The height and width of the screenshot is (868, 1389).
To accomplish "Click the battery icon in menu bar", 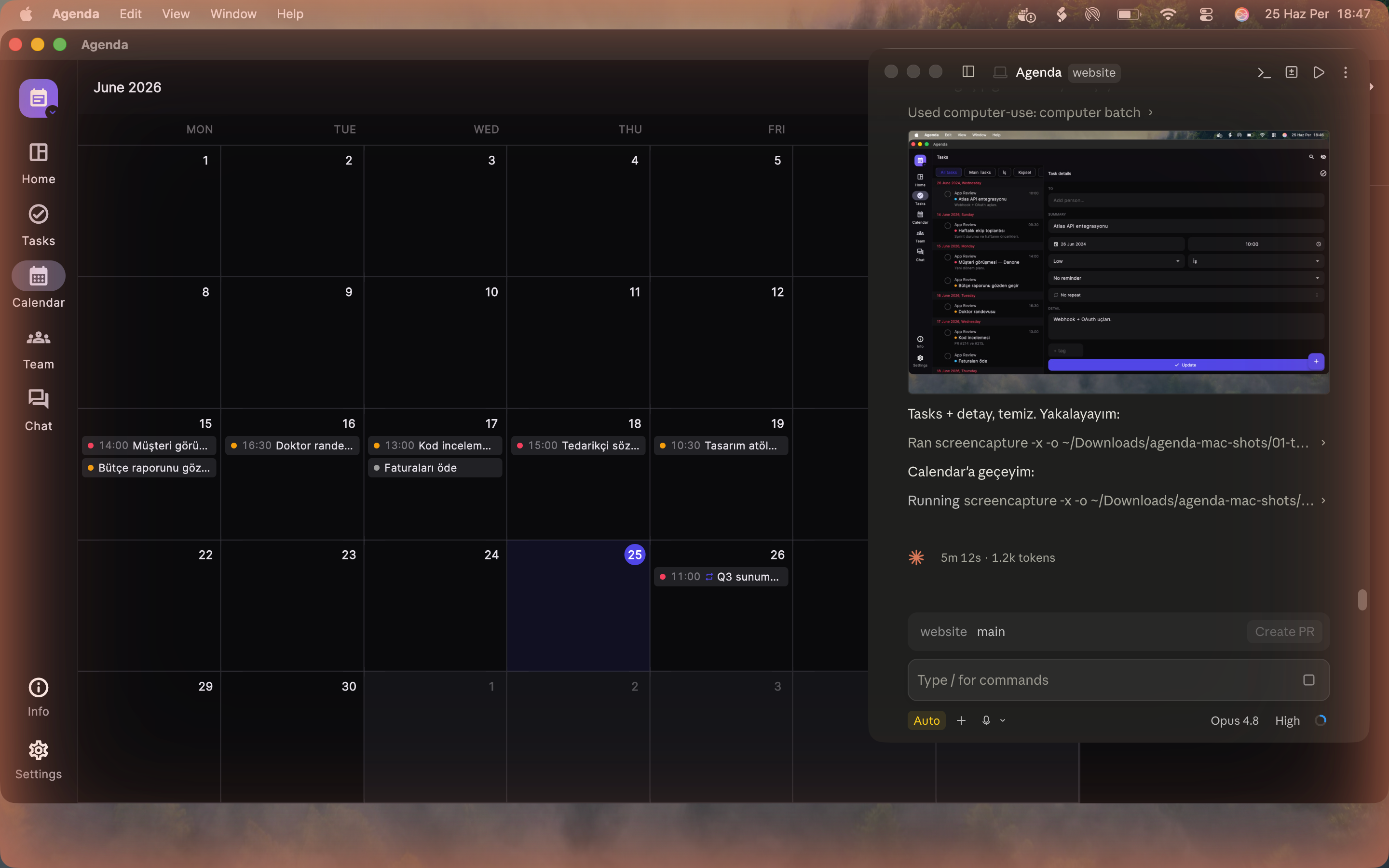I will pyautogui.click(x=1129, y=14).
